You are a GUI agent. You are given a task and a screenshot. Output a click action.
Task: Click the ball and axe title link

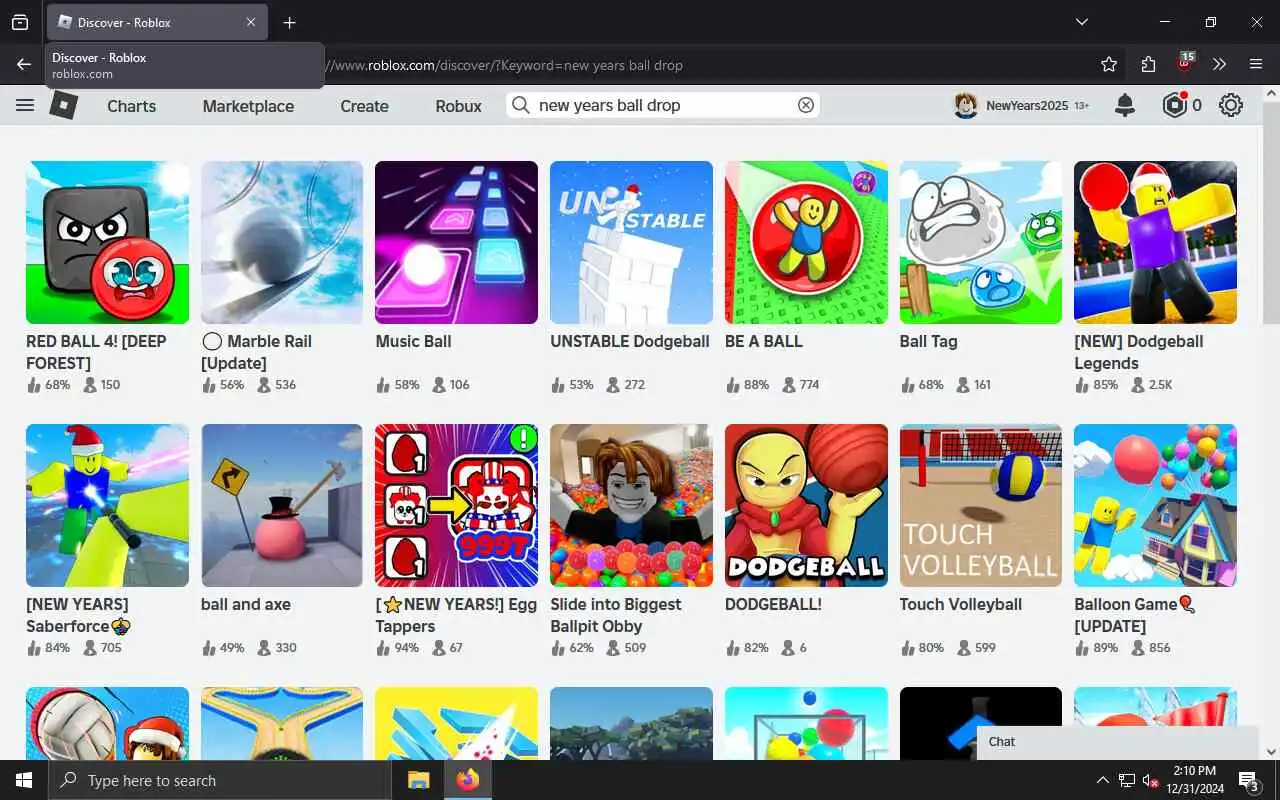246,604
